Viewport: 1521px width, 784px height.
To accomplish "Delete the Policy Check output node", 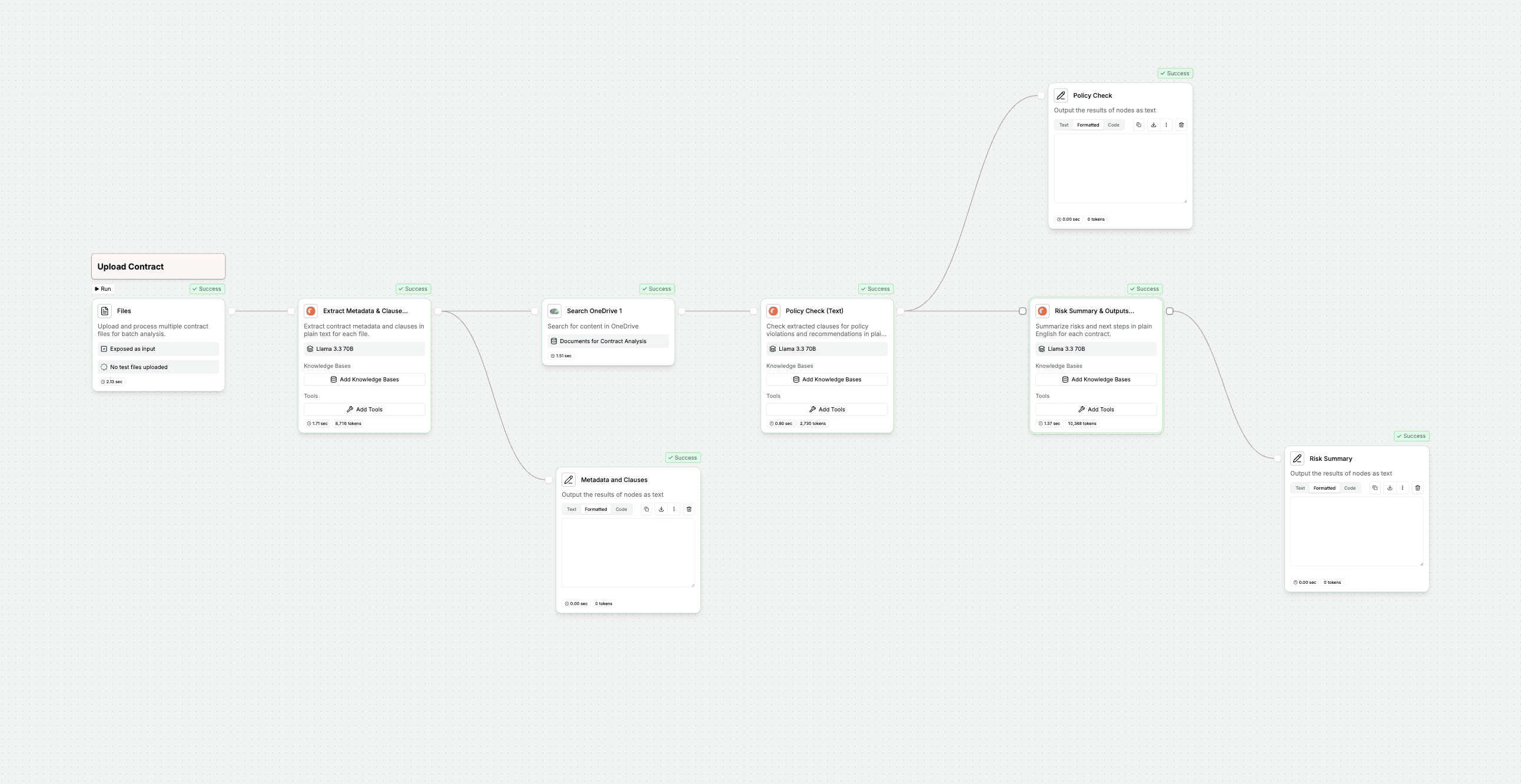I will coord(1181,125).
